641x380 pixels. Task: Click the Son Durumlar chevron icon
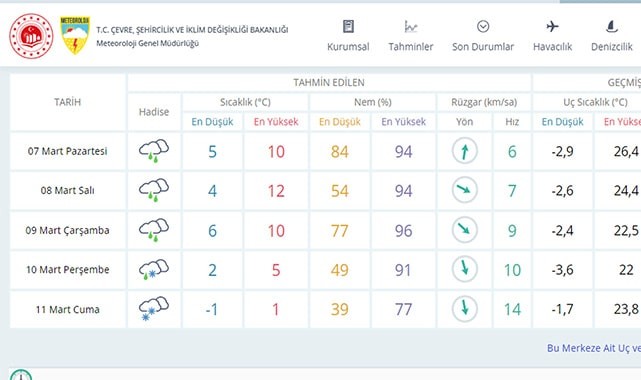[x=483, y=27]
